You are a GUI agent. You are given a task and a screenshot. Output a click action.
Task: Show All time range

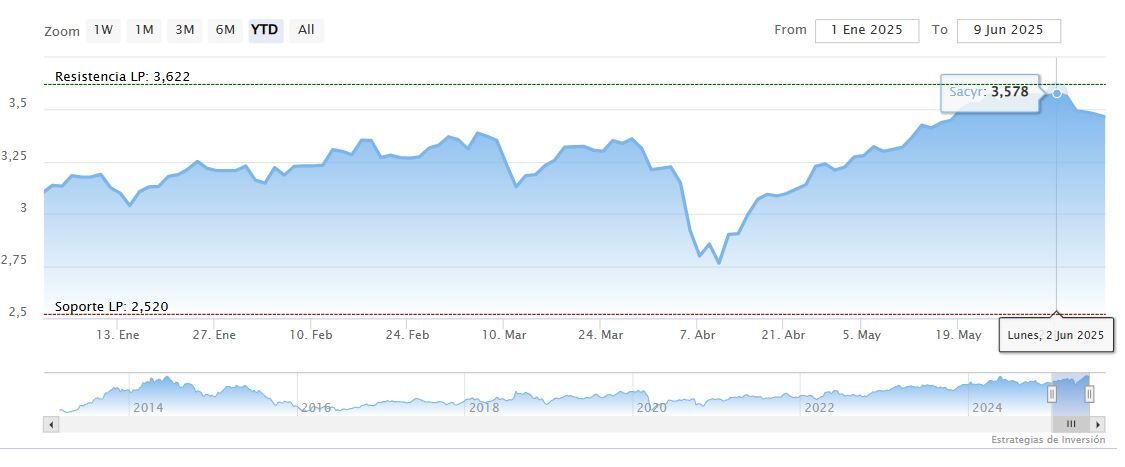point(306,30)
